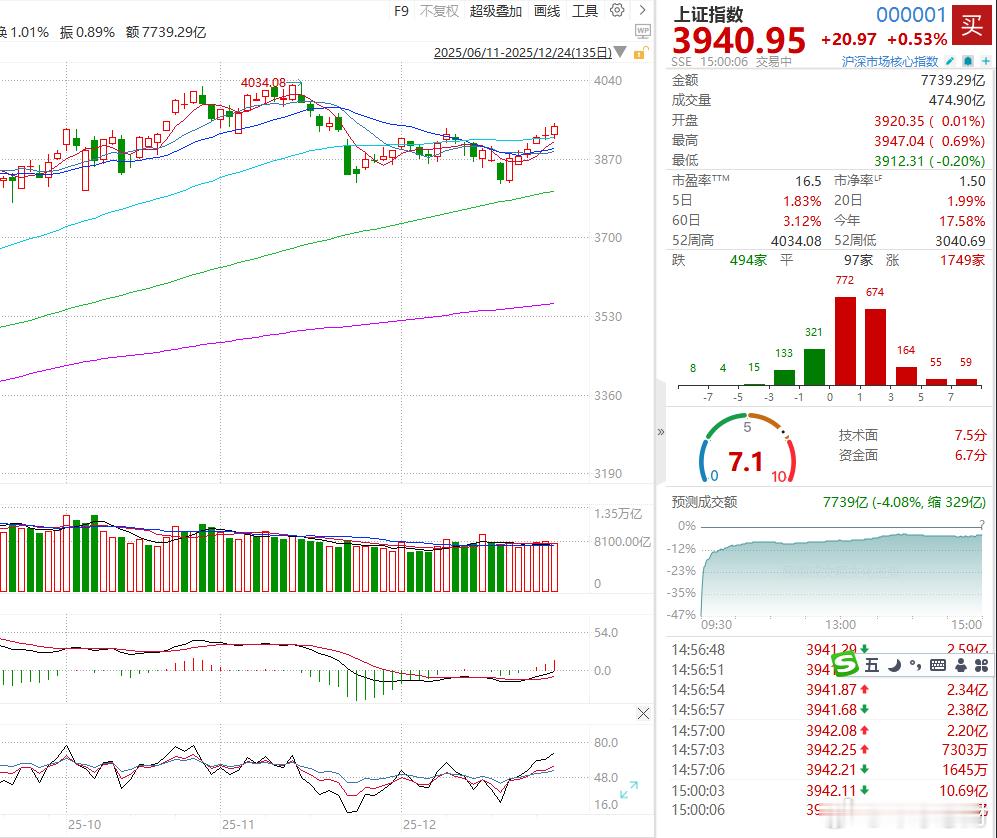Click Sogou user account icon
Image resolution: width=997 pixels, height=838 pixels.
pos(961,666)
